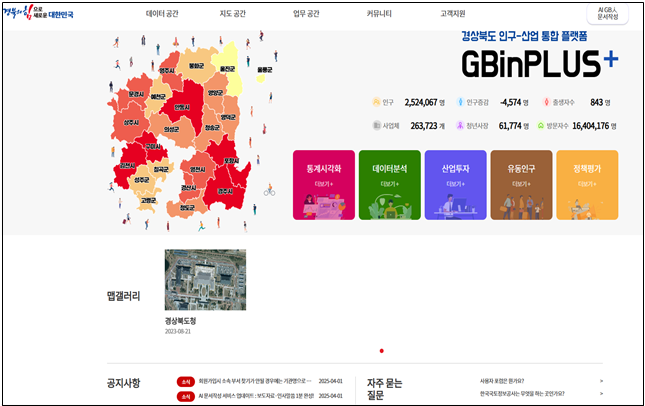Open the green 데이터분석 card
Image resolution: width=645 pixels, height=406 pixels.
388,185
